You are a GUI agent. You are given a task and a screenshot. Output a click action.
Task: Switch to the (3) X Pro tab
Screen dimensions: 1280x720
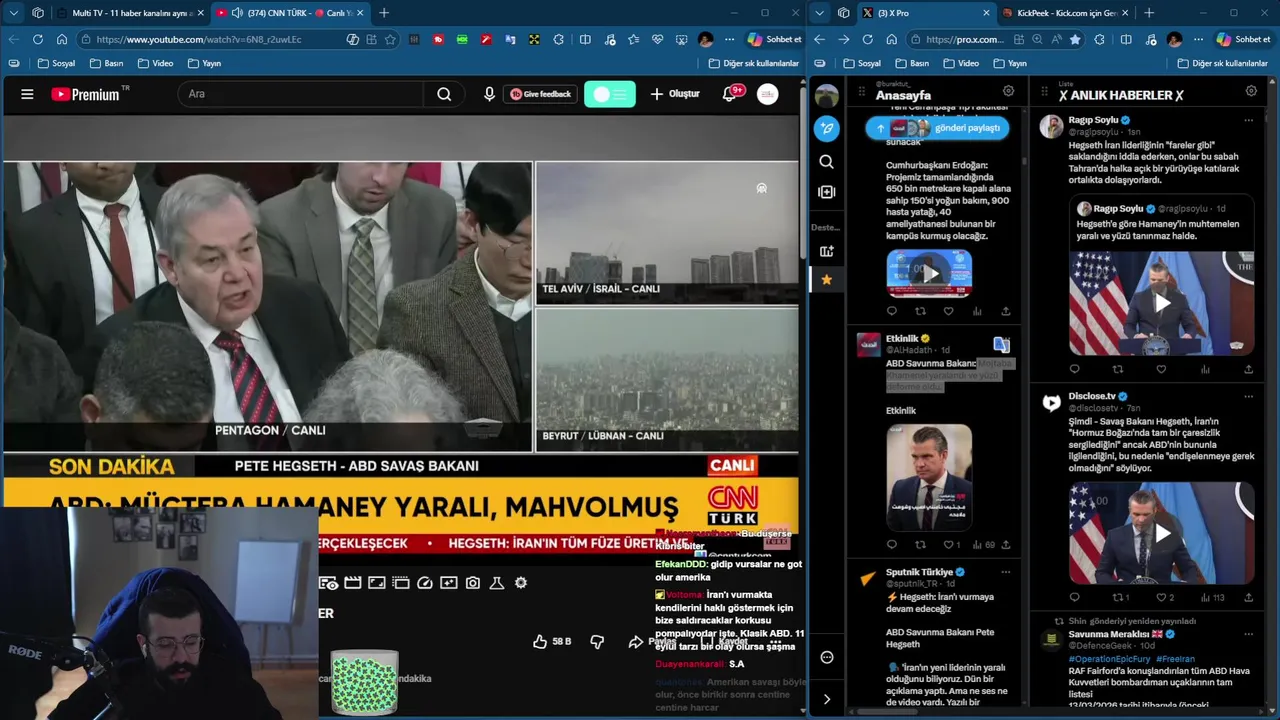tap(926, 13)
